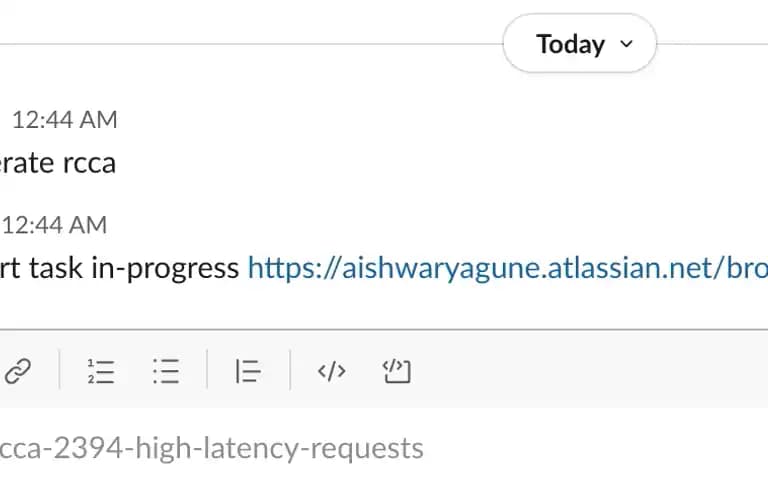The height and width of the screenshot is (480, 768).
Task: Click empty composer area right of placeholder text
Action: (595, 448)
